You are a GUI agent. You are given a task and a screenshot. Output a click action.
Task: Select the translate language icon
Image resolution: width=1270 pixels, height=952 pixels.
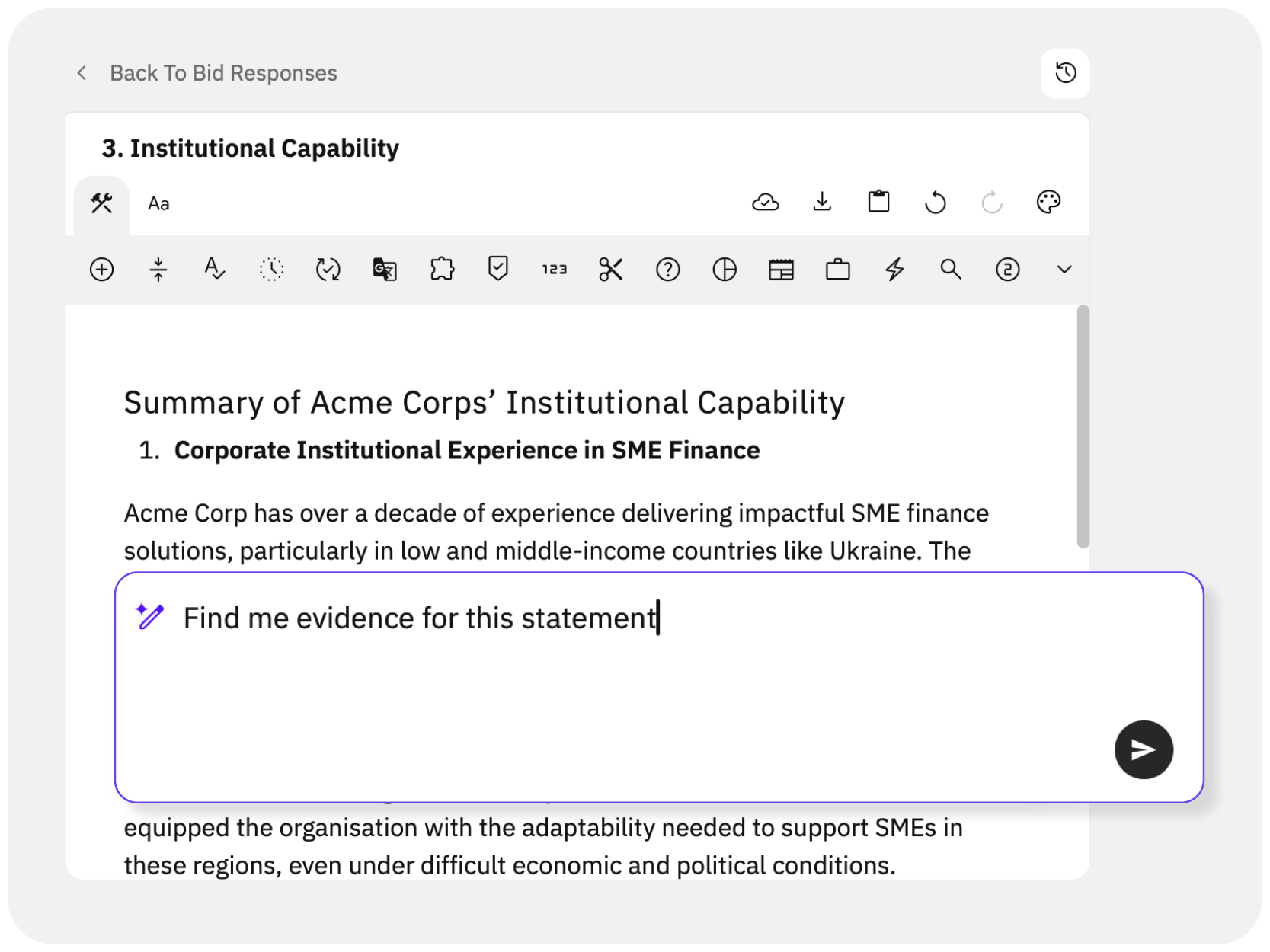(x=385, y=270)
